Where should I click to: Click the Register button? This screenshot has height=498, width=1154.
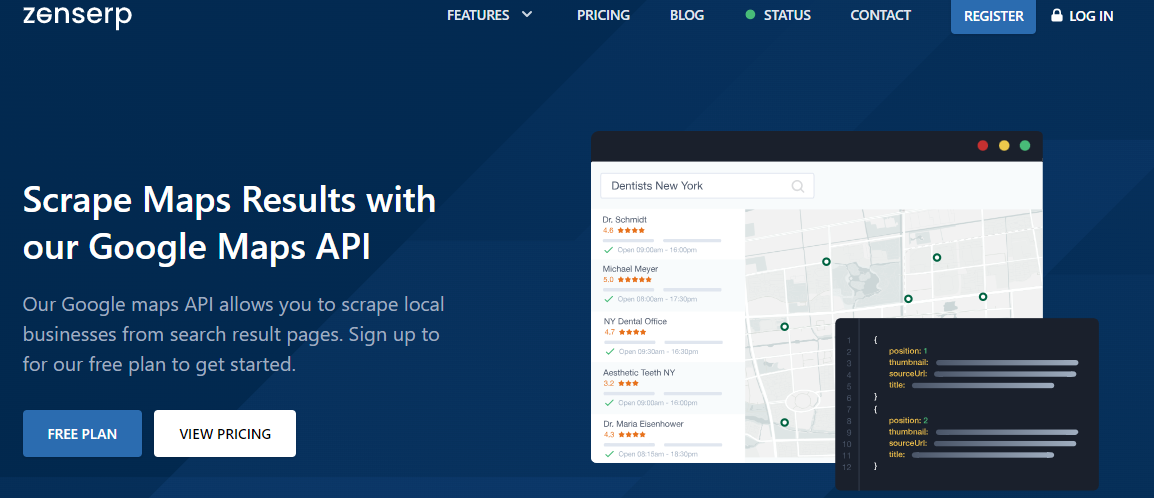[x=993, y=16]
